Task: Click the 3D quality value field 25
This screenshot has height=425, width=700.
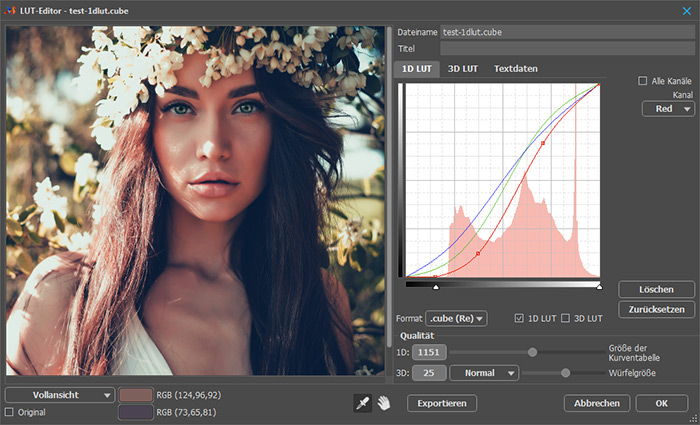Action: [429, 373]
